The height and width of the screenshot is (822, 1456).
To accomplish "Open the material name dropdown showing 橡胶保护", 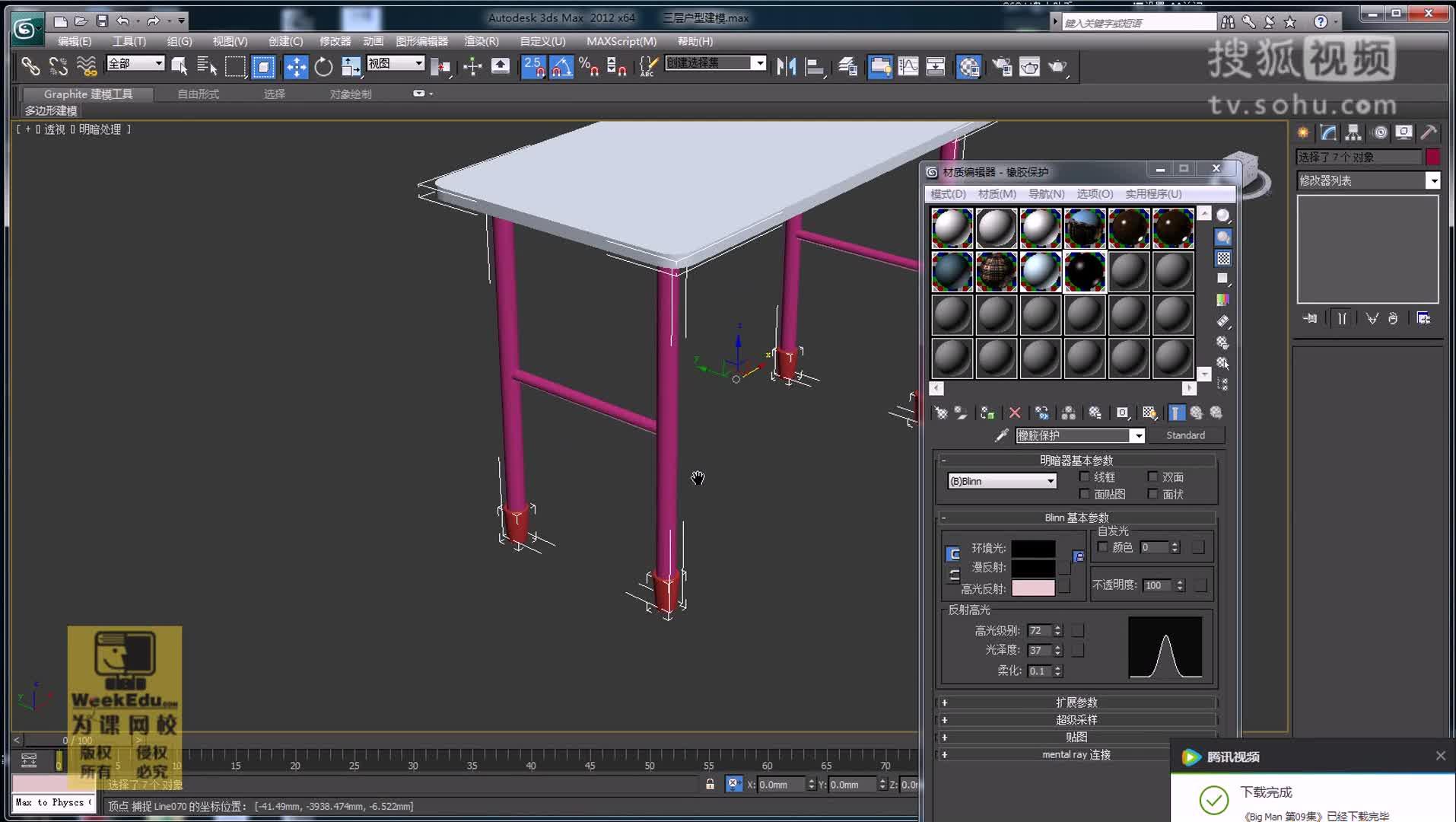I will [1139, 435].
